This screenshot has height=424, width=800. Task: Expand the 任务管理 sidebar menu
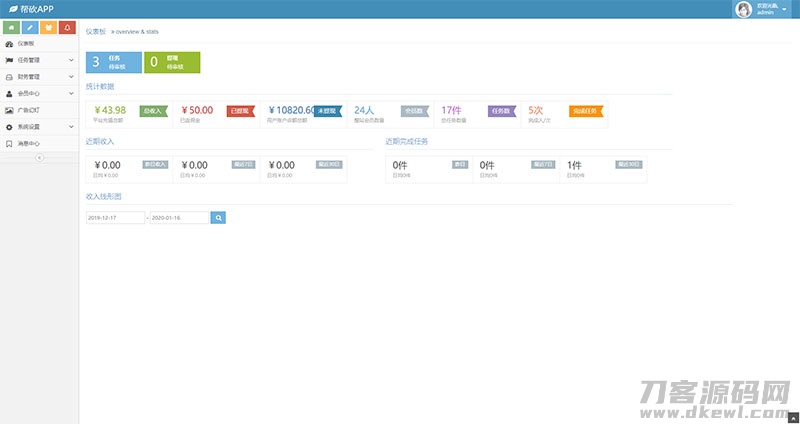(71, 60)
